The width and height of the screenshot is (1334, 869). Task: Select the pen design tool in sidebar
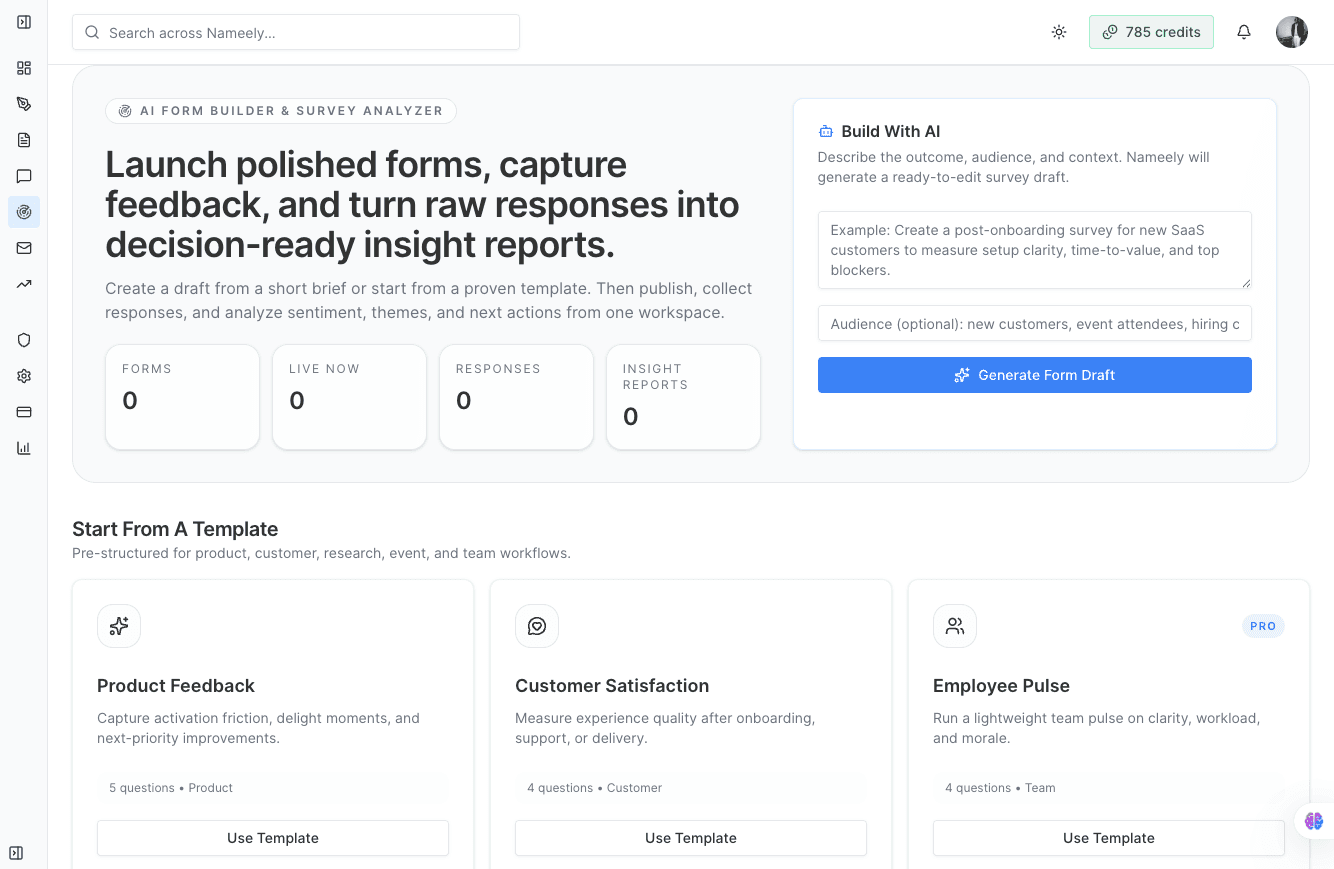point(24,103)
